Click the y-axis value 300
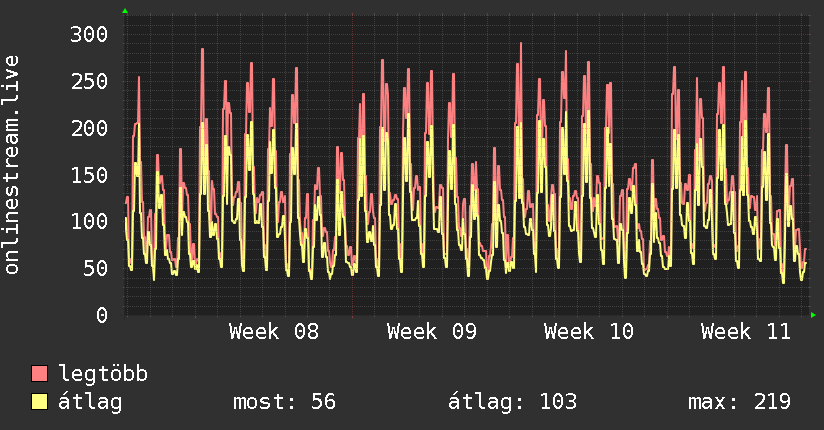 (x=89, y=35)
